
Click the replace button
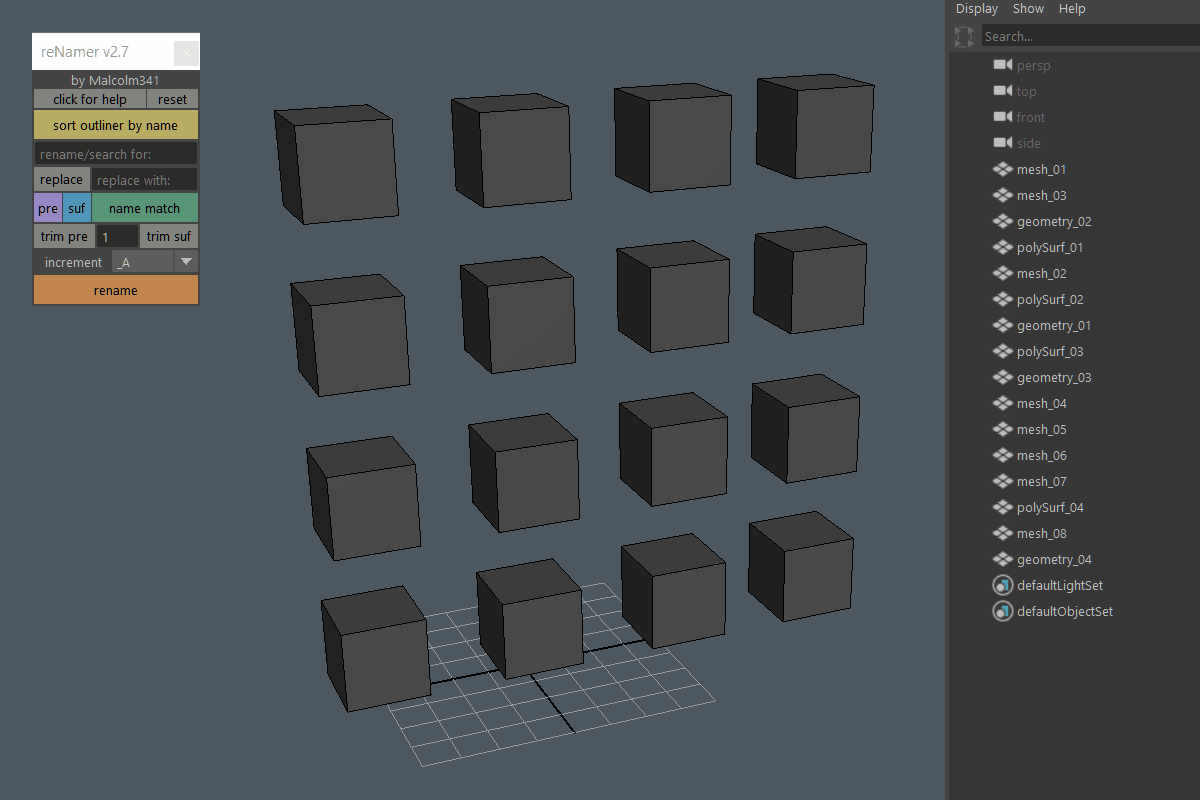62,180
